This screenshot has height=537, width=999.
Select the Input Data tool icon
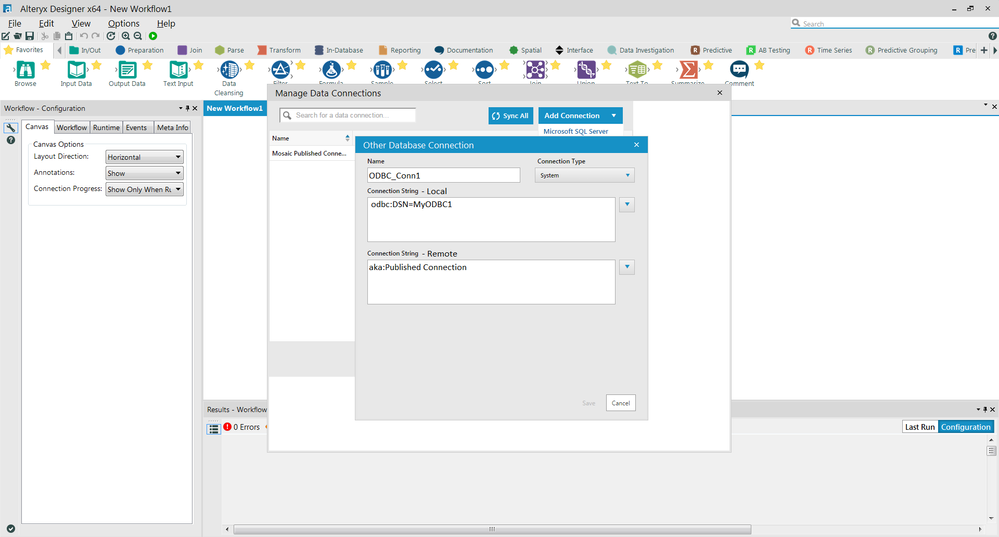[76, 69]
